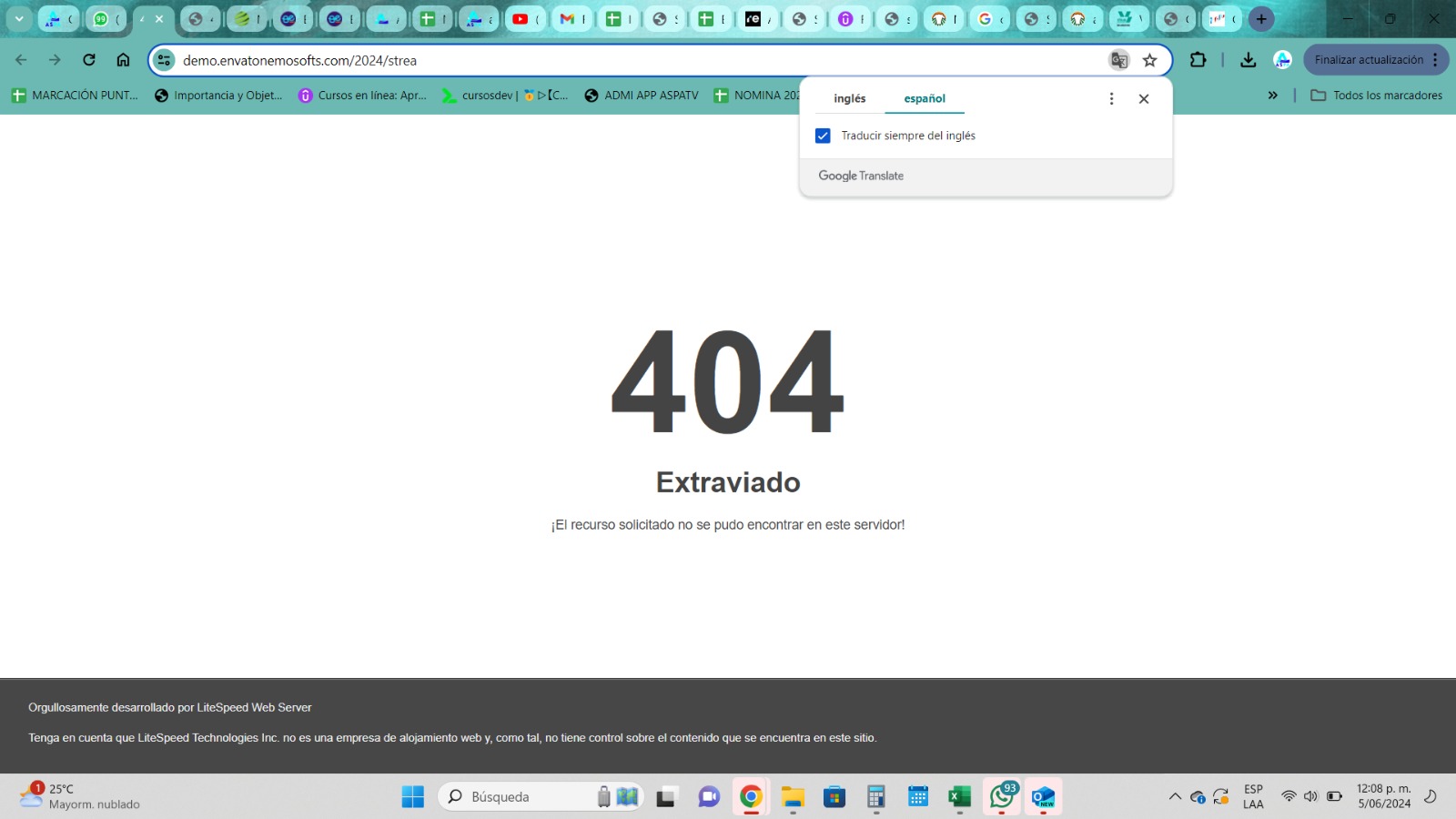Click the Google Translate icon in address bar
Viewport: 1456px width, 819px height.
[x=1118, y=60]
